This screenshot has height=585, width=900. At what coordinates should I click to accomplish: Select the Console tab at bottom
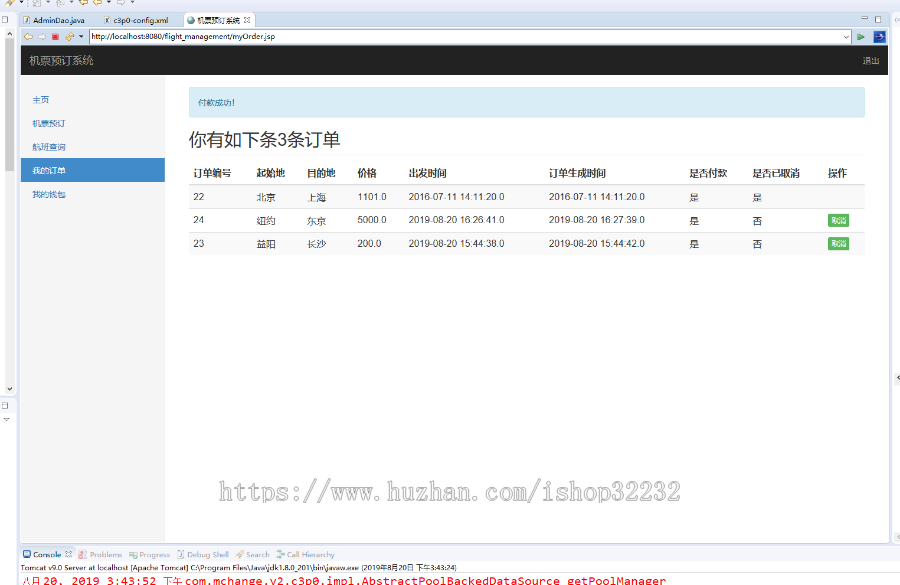point(48,554)
